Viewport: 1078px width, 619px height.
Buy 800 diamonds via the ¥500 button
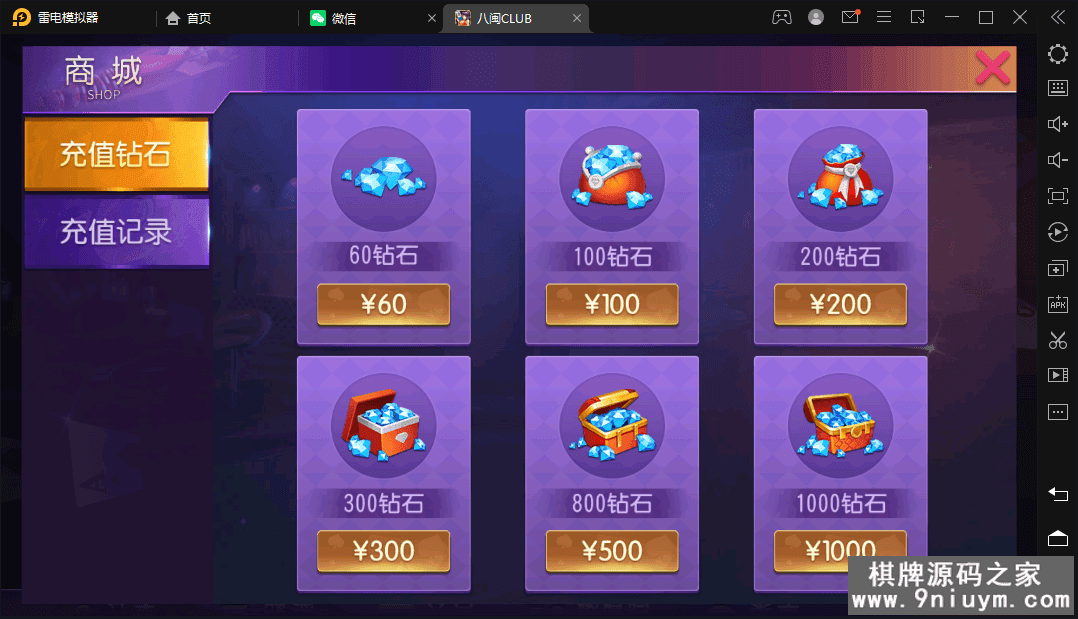pos(612,551)
